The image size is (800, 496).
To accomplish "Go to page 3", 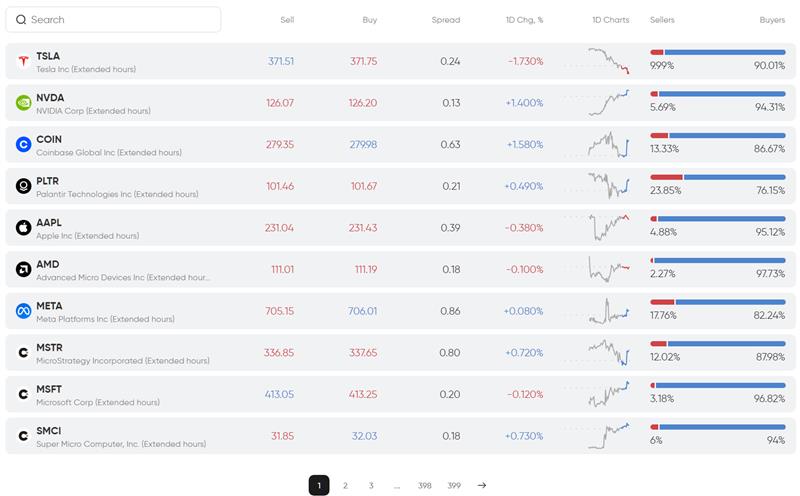I will pos(371,485).
